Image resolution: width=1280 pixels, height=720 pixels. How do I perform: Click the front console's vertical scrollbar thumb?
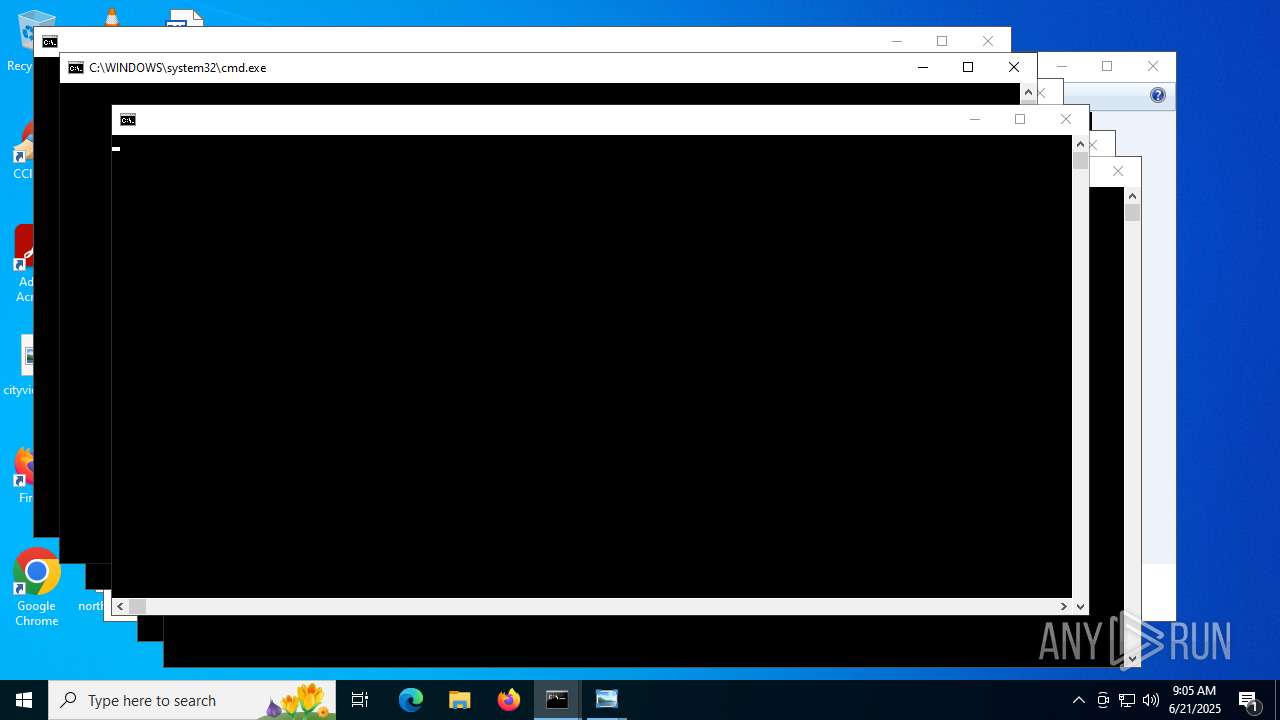(1080, 160)
